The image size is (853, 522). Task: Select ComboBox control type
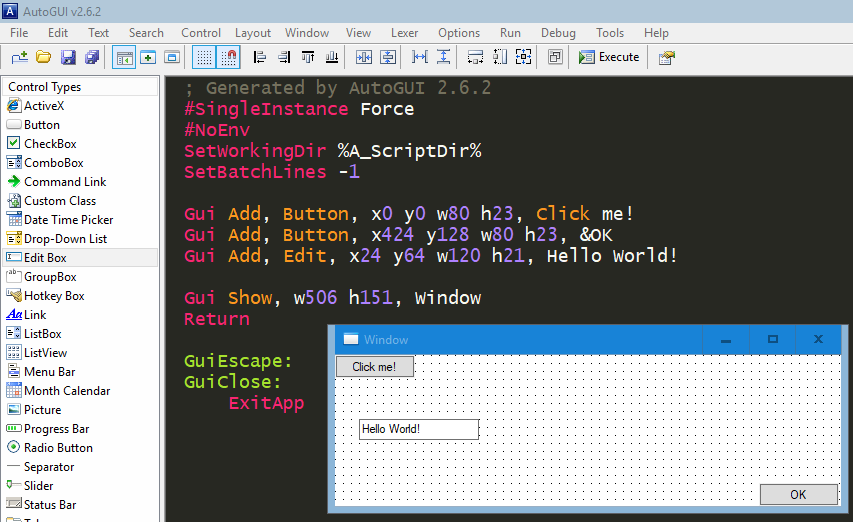pyautogui.click(x=81, y=163)
